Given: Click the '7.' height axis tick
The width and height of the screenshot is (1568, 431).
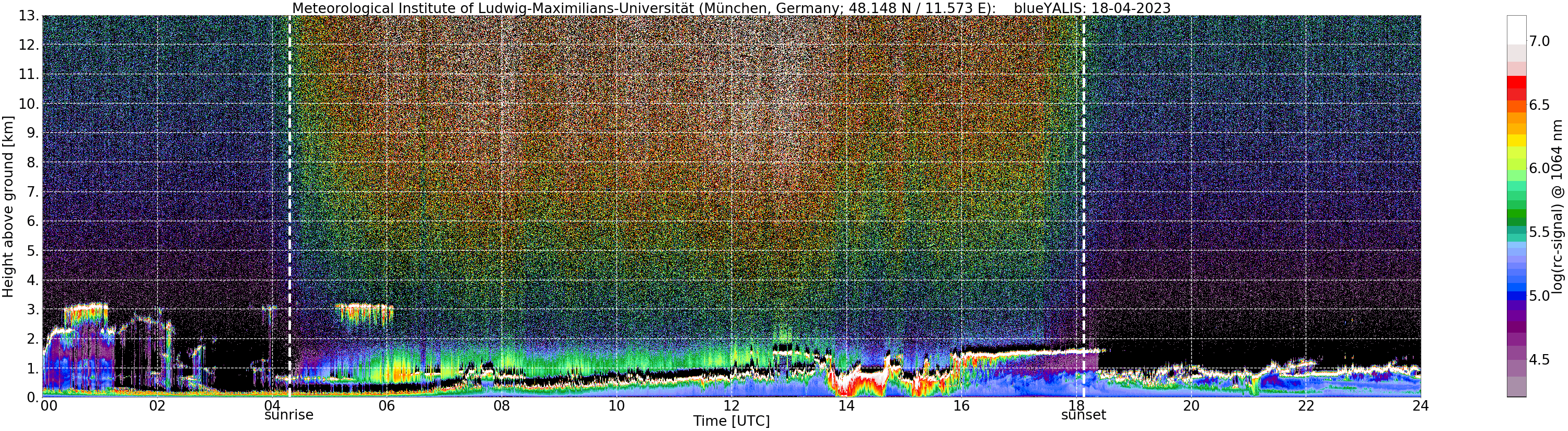Looking at the screenshot, I should pos(32,192).
